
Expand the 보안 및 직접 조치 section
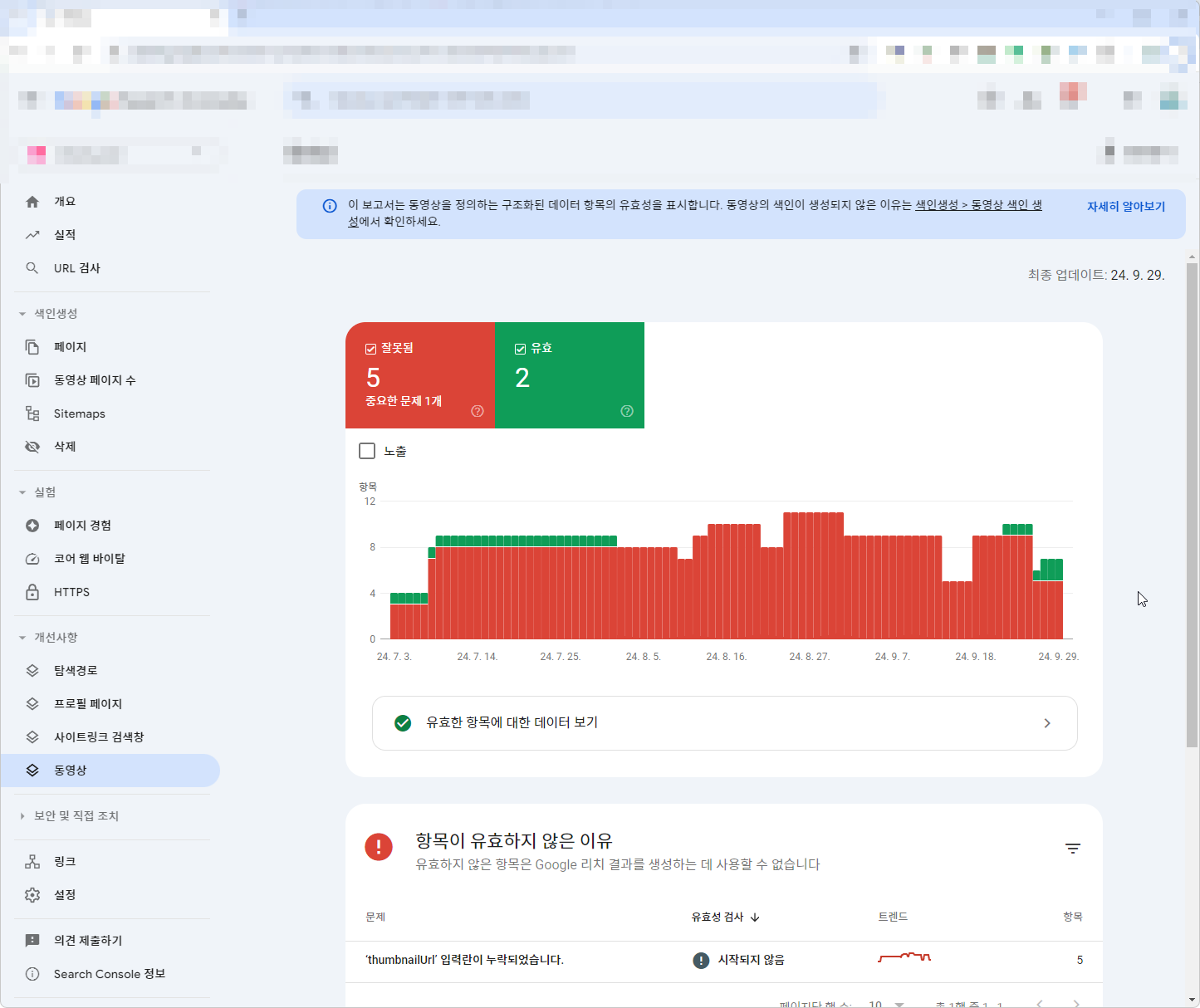click(22, 816)
